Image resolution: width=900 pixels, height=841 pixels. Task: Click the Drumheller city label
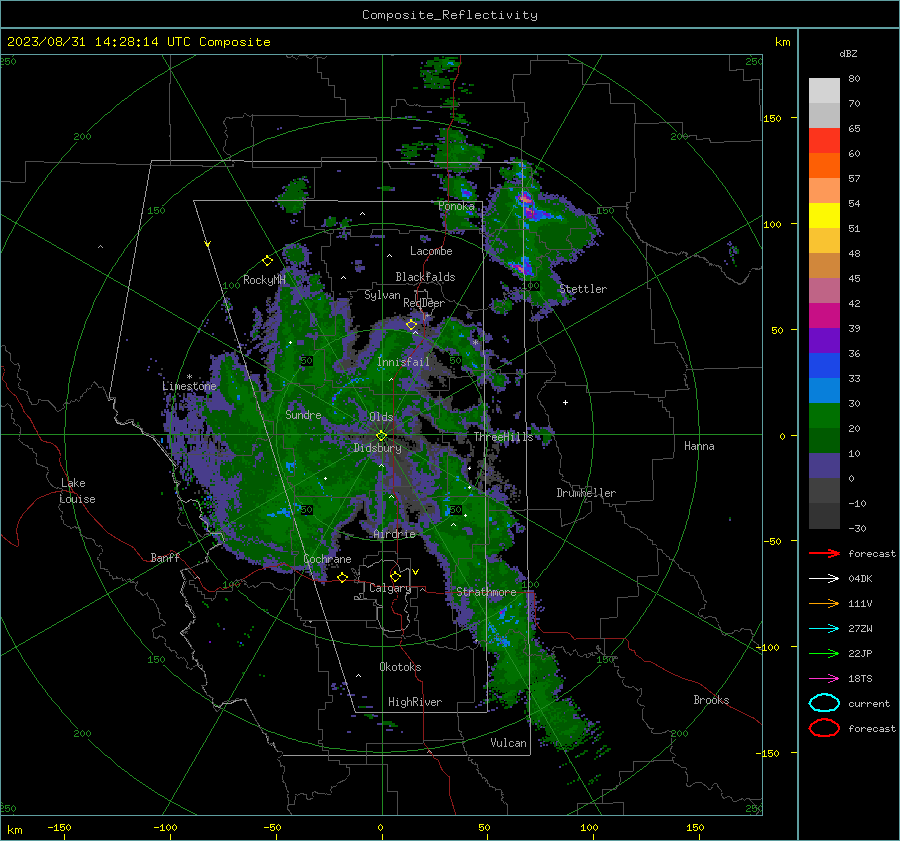[586, 493]
